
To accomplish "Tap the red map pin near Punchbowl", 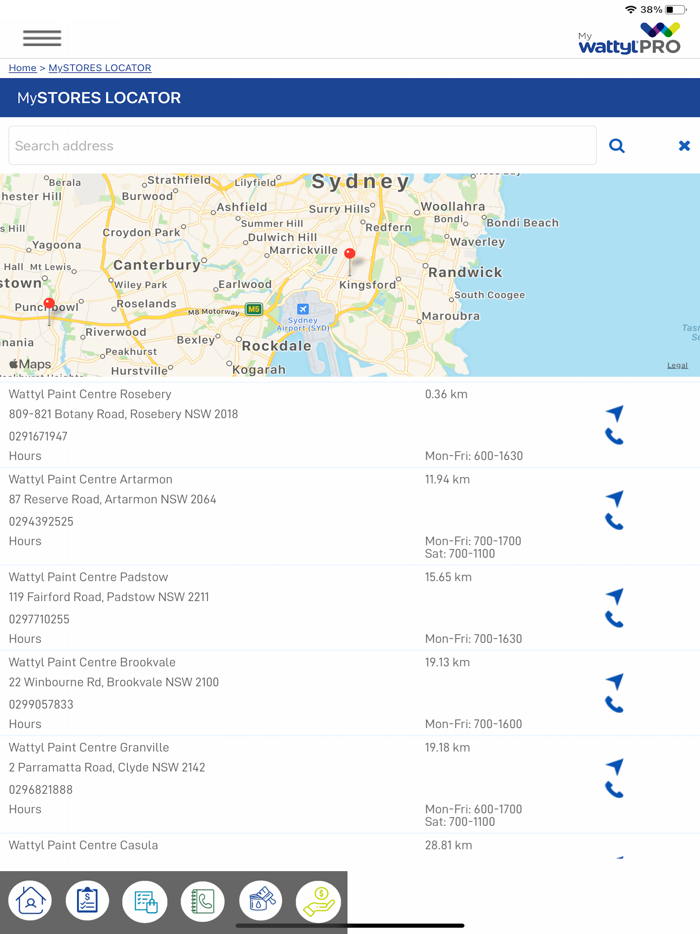I will [x=49, y=305].
